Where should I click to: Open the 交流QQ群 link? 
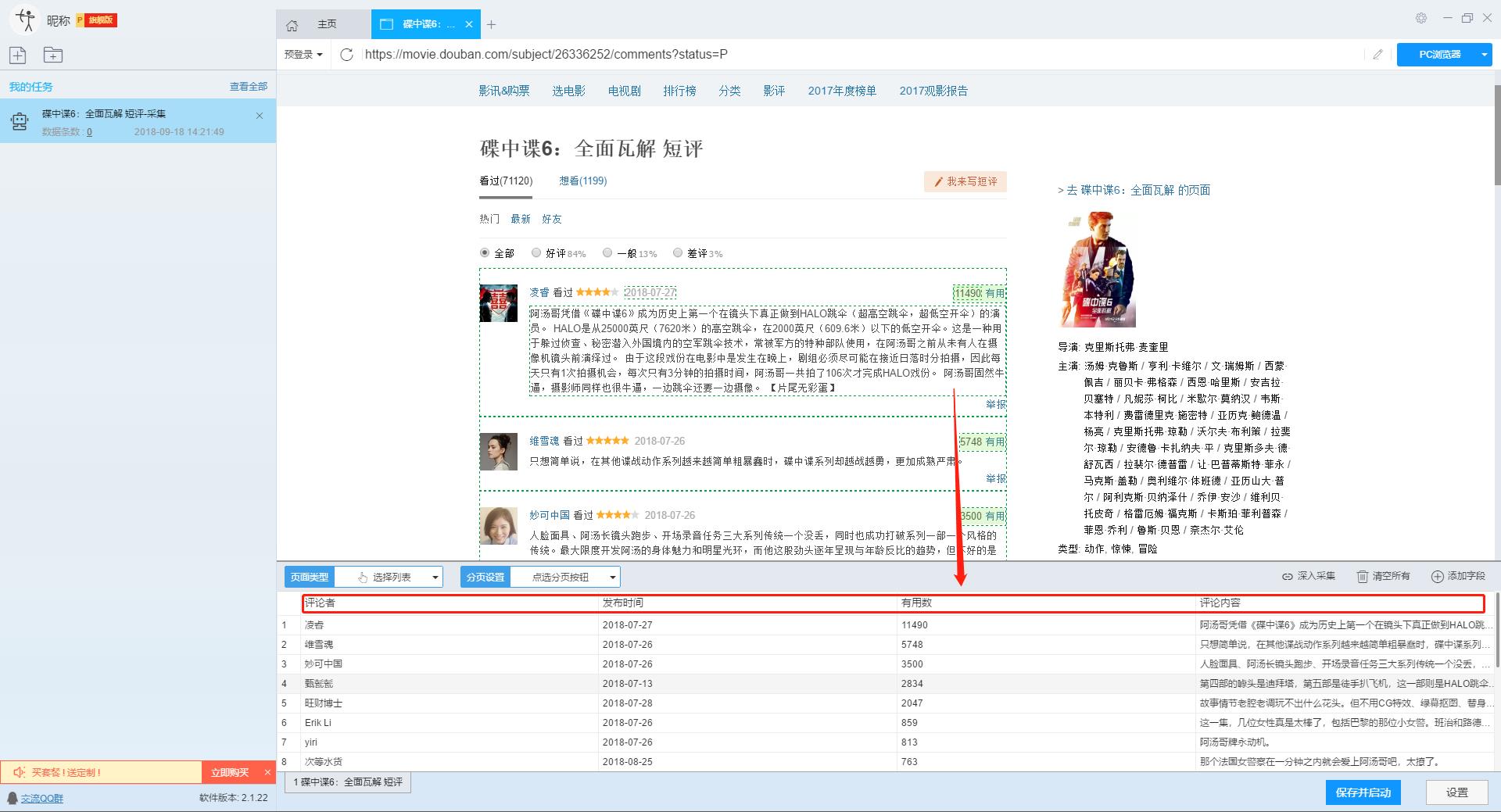[x=42, y=798]
